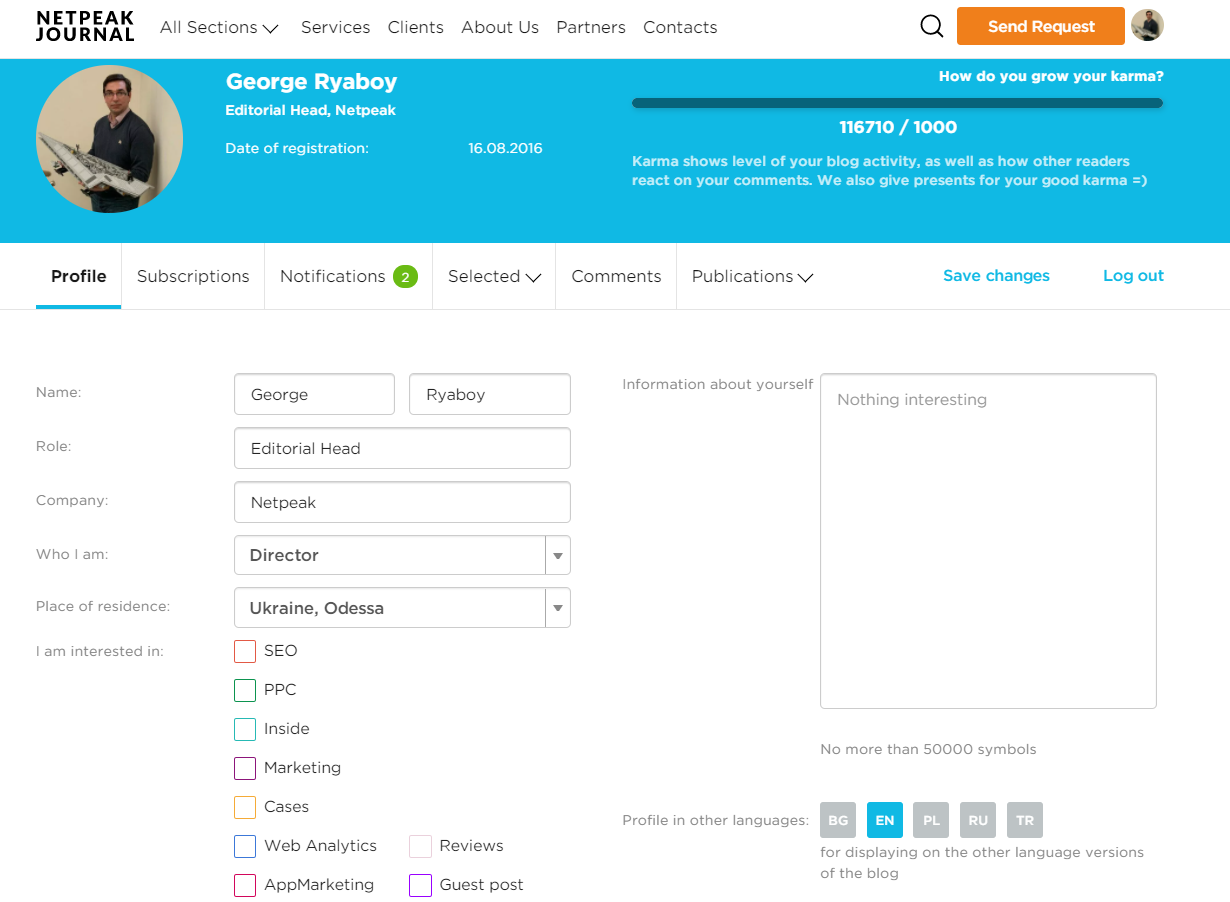This screenshot has height=902, width=1230.
Task: Navigate to Partners
Action: (x=591, y=27)
